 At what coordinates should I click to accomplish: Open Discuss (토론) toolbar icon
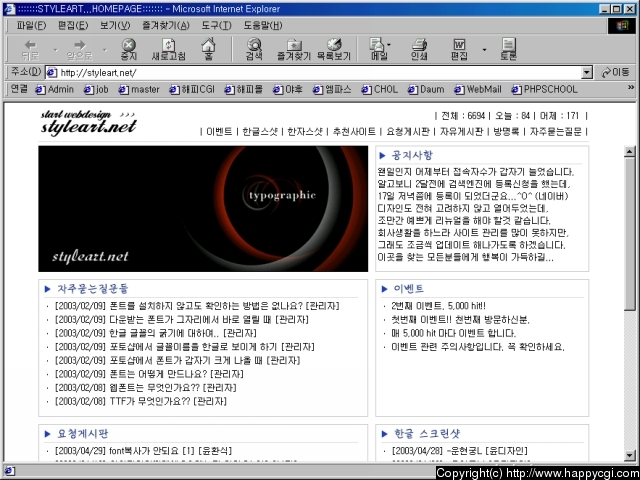(508, 49)
